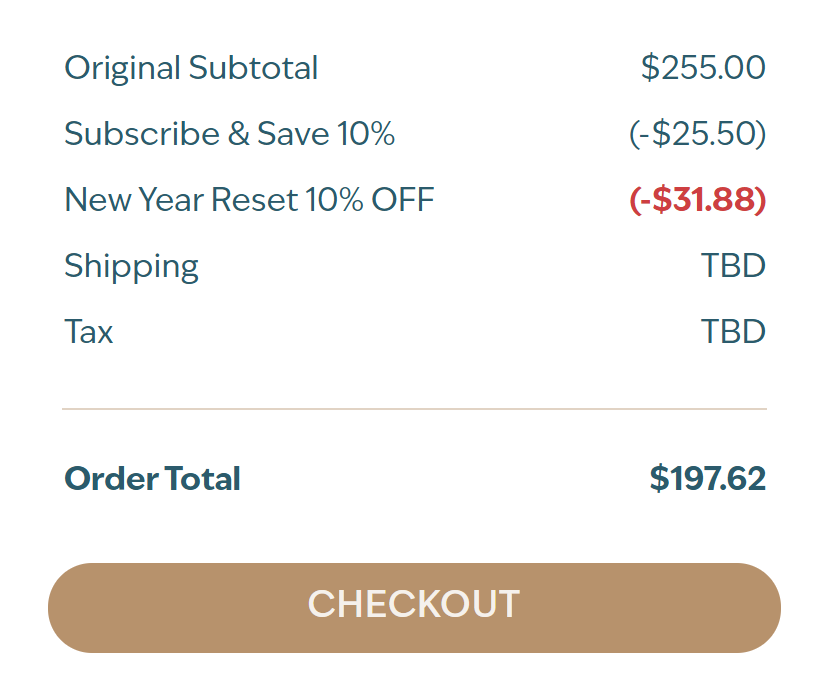838x694 pixels.
Task: Select the red (-$31.88) discount amount
Action: click(x=697, y=200)
